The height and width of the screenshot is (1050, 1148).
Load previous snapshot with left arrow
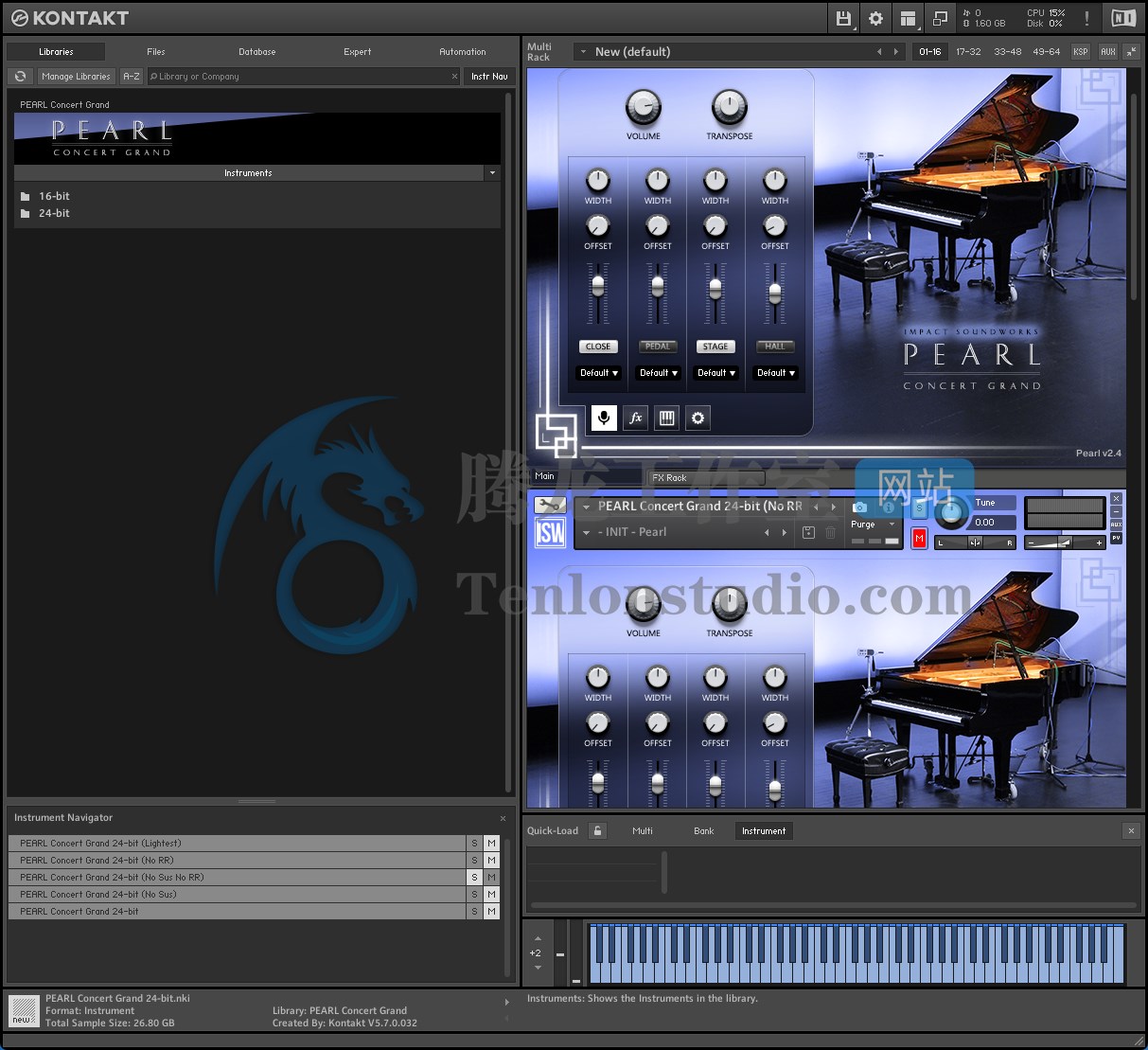point(767,532)
